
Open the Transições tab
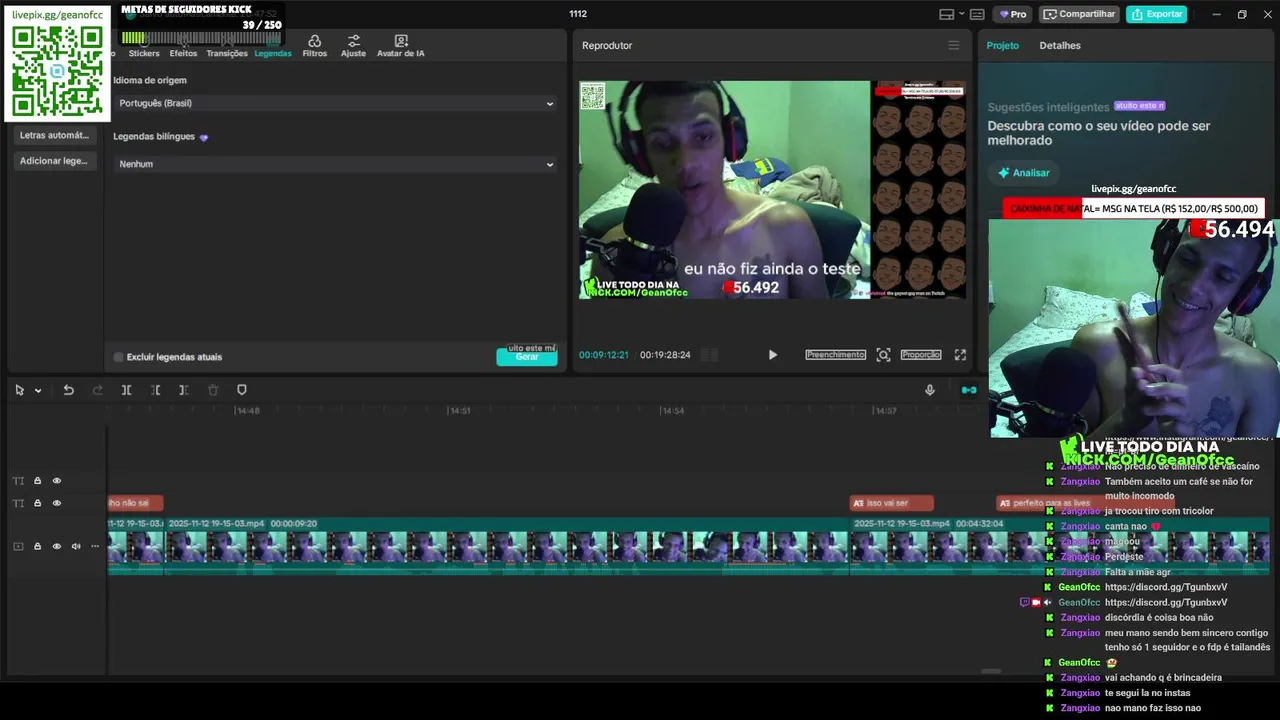227,46
